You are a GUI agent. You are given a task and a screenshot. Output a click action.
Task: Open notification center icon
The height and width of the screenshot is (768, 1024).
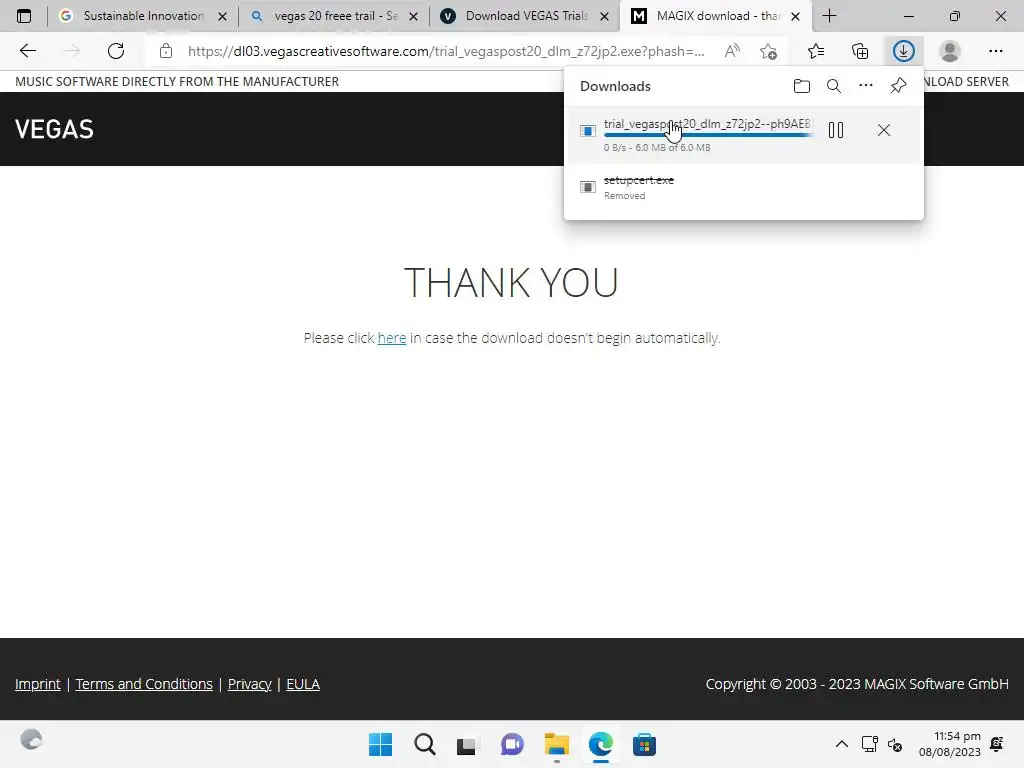997,744
